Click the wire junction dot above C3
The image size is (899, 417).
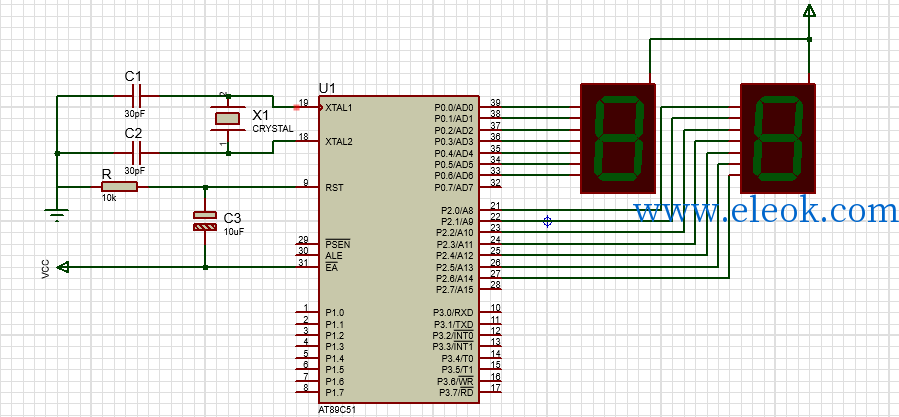[205, 187]
